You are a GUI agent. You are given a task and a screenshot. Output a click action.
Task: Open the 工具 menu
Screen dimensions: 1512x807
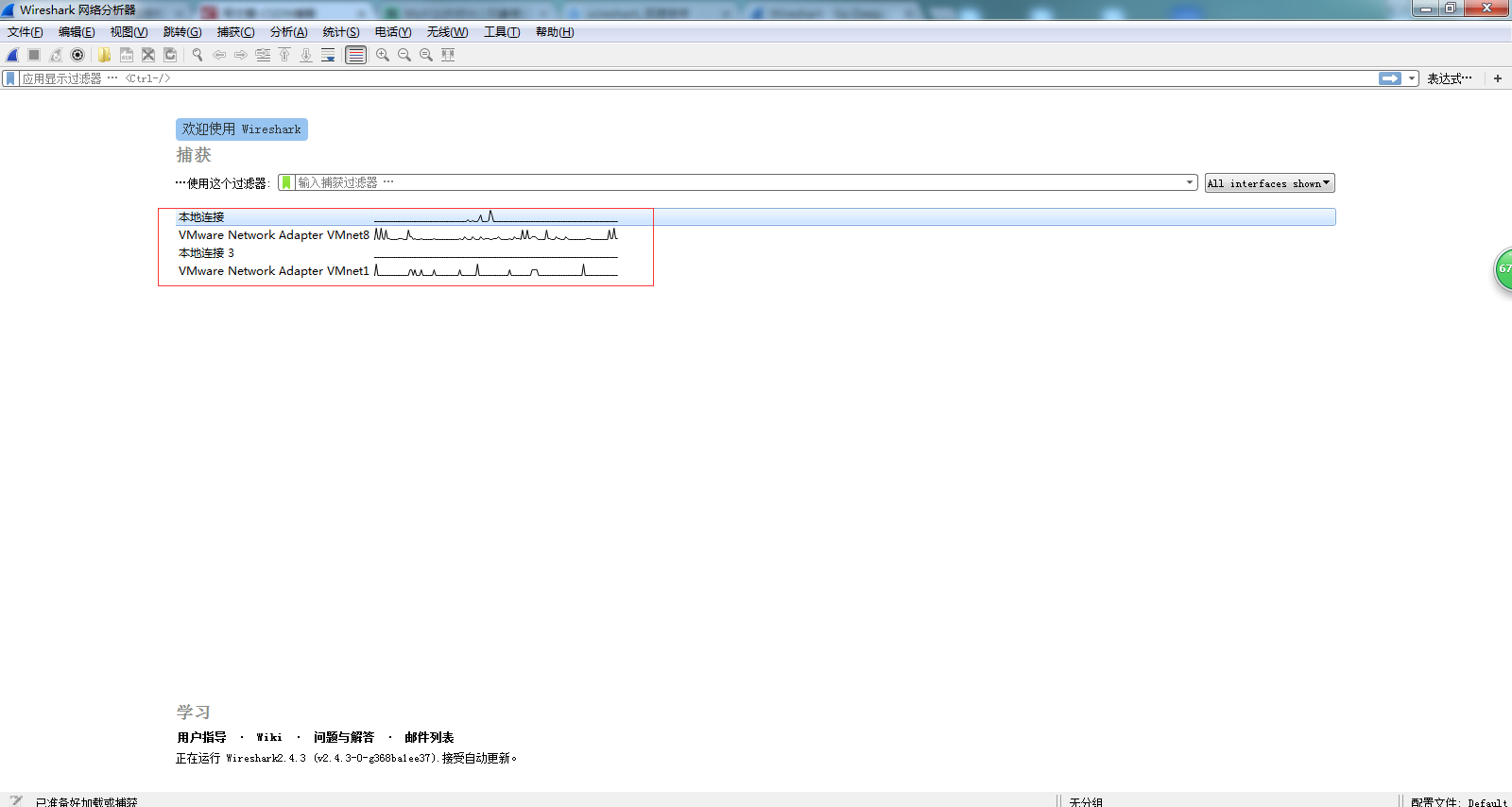[x=502, y=32]
